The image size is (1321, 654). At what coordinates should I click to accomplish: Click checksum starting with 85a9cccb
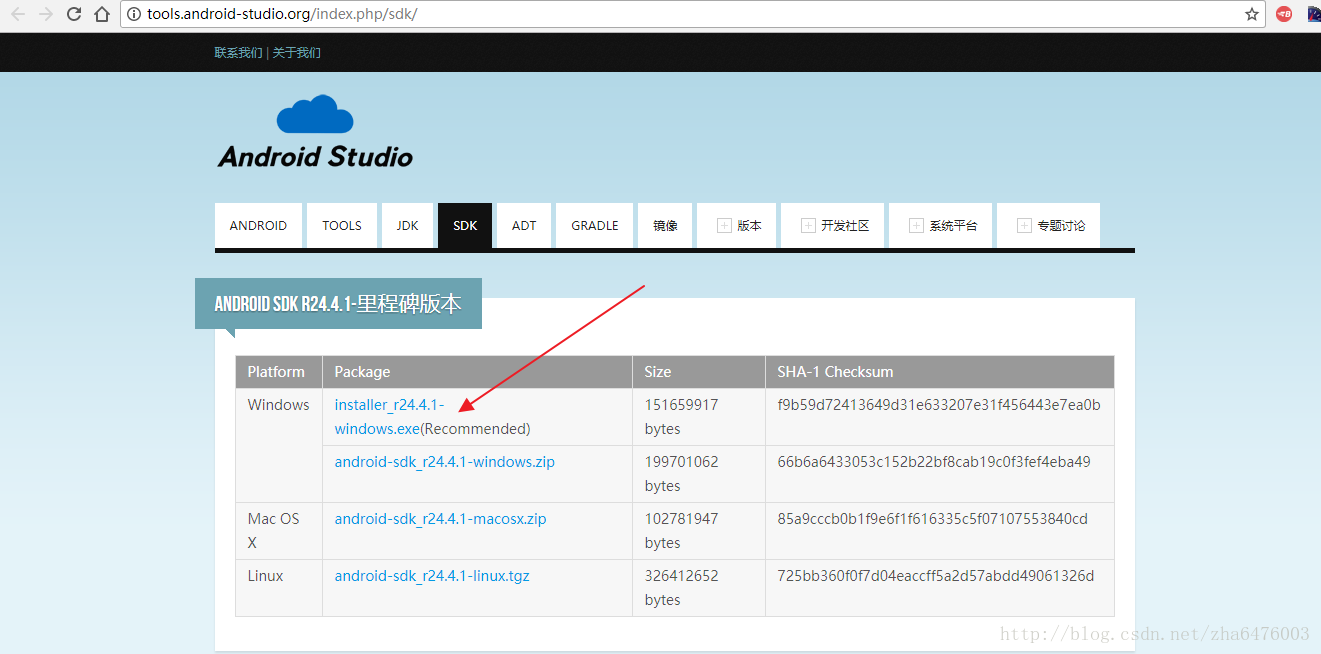(933, 519)
